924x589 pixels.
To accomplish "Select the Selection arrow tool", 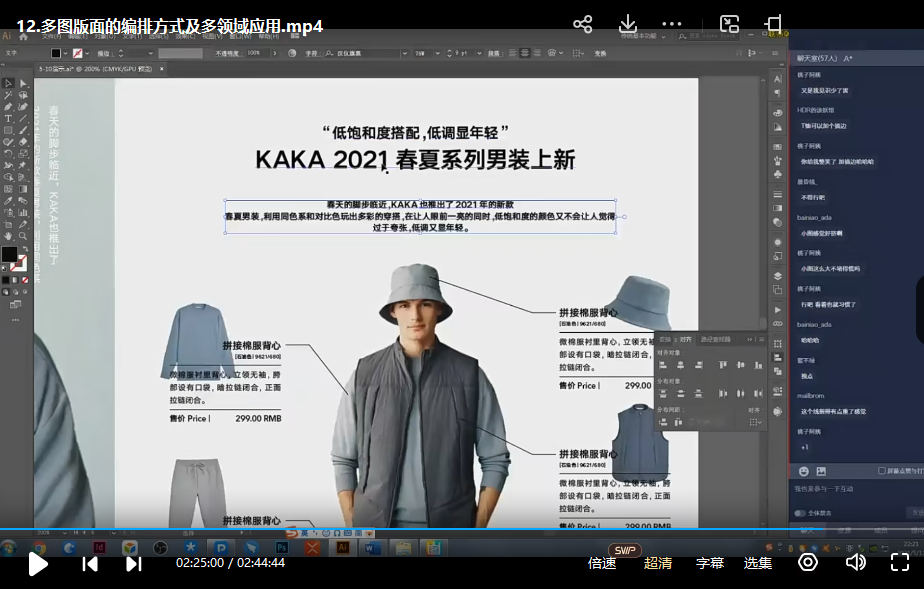I will [8, 83].
